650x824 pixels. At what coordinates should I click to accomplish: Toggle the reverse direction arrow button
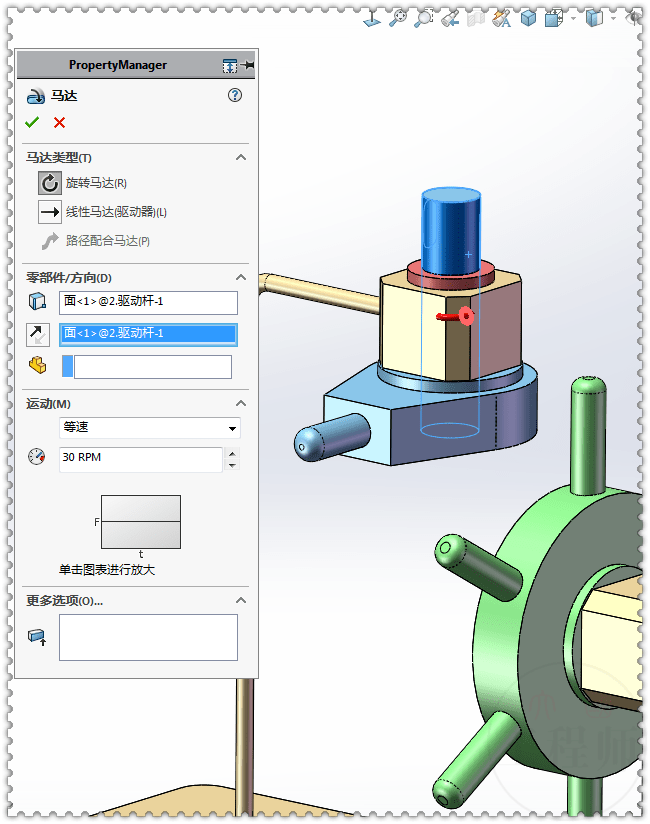click(x=38, y=335)
